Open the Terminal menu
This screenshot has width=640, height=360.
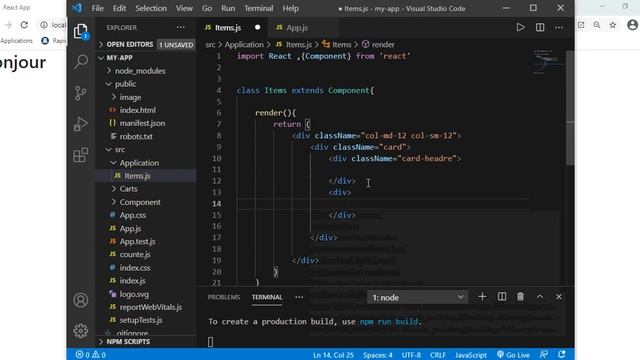[x=259, y=8]
